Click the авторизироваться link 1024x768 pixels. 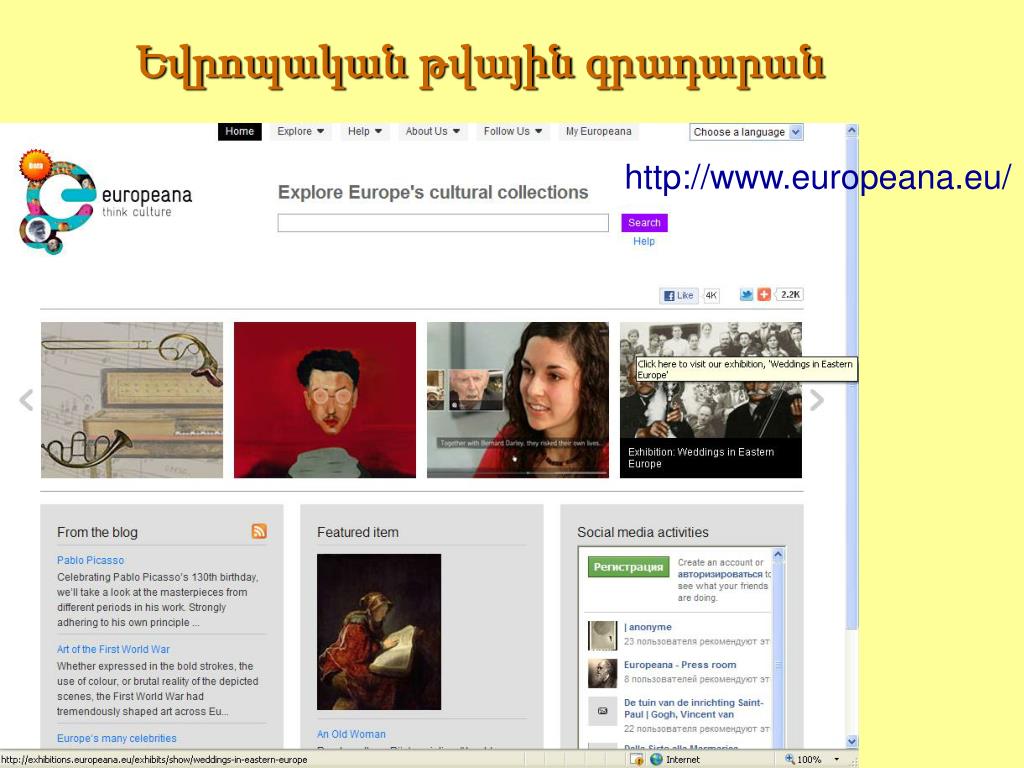click(x=720, y=574)
